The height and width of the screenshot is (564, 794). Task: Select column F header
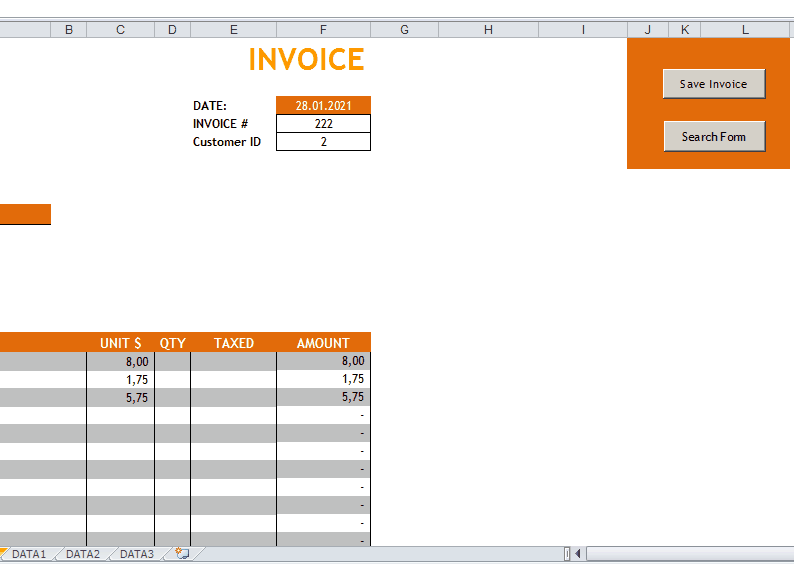(323, 30)
